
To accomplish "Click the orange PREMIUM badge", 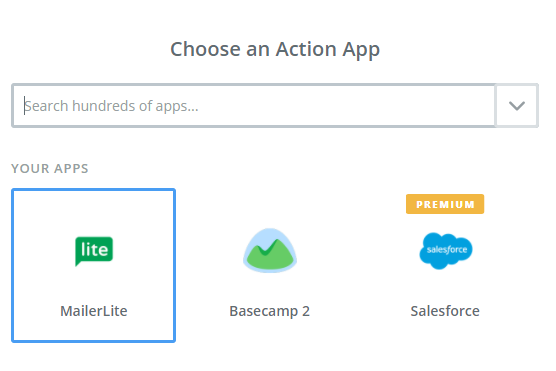I will click(x=445, y=204).
